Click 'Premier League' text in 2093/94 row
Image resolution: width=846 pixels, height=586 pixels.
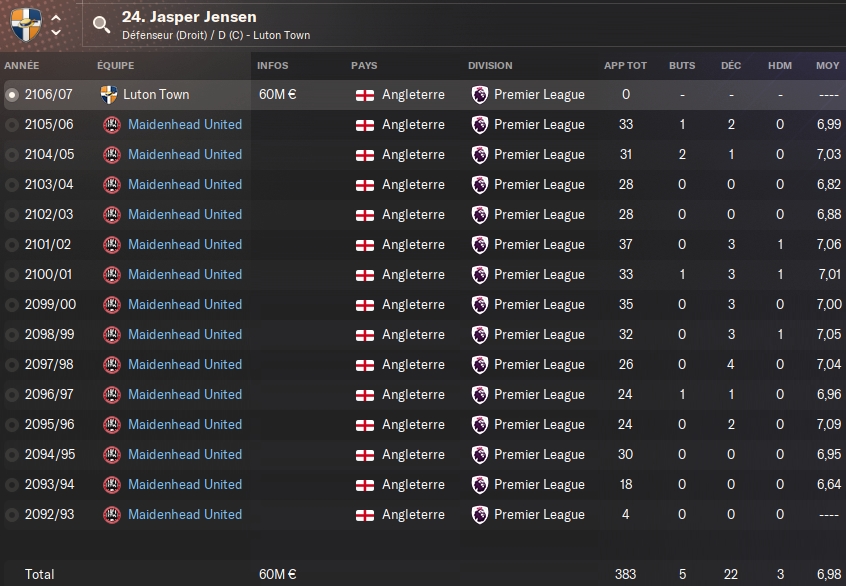pyautogui.click(x=539, y=485)
